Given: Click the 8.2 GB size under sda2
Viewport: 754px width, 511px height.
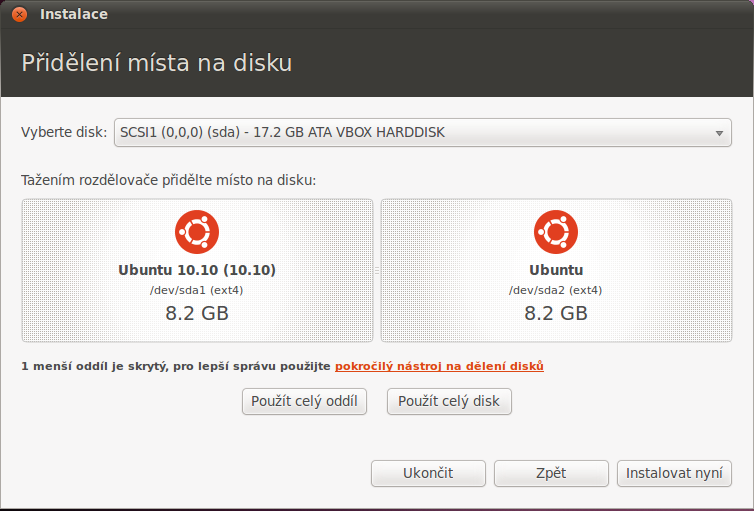Looking at the screenshot, I should pos(556,313).
